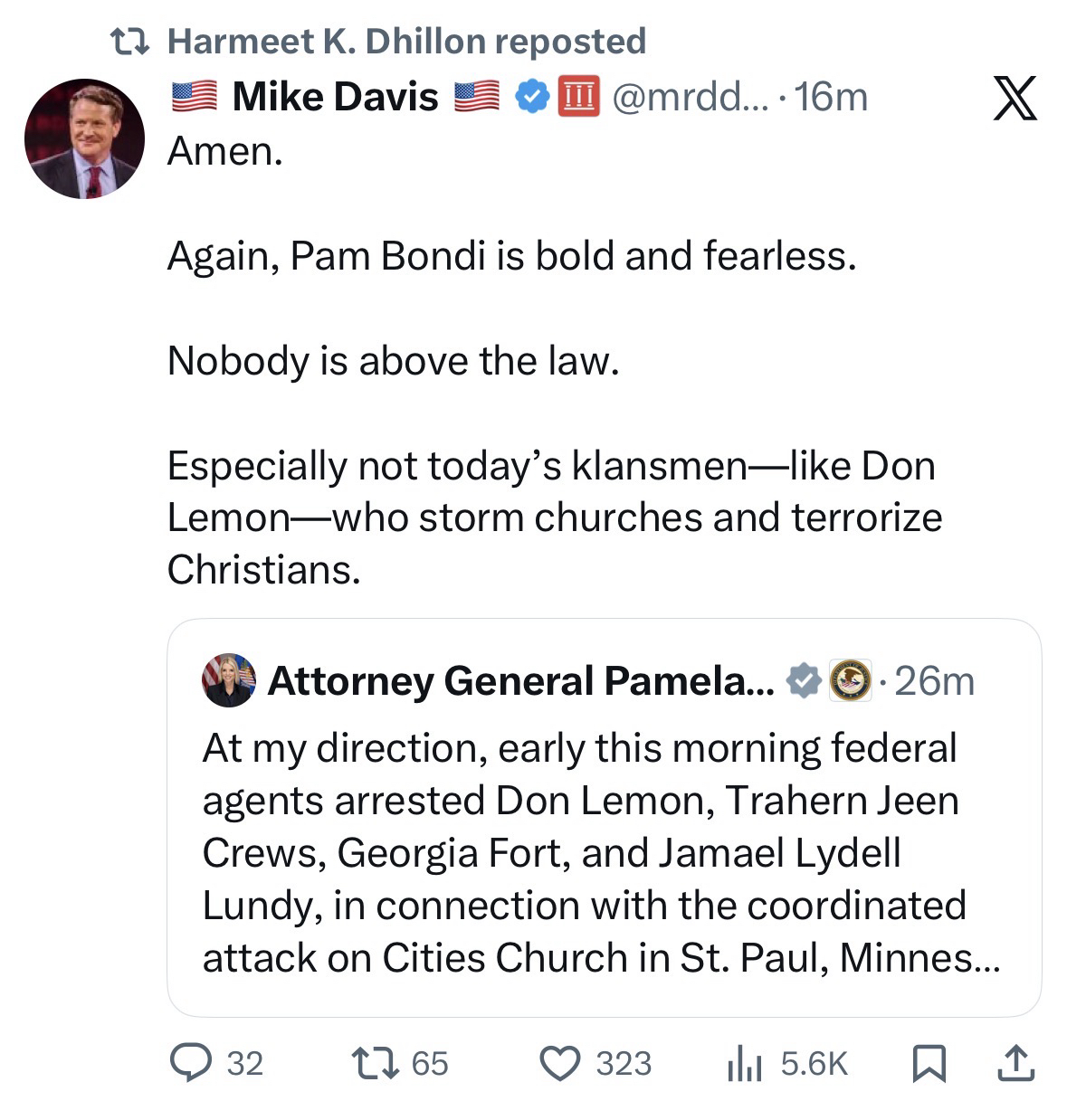Click the Justice Department seal badge
Image resolution: width=1067 pixels, height=1120 pixels.
click(x=851, y=680)
